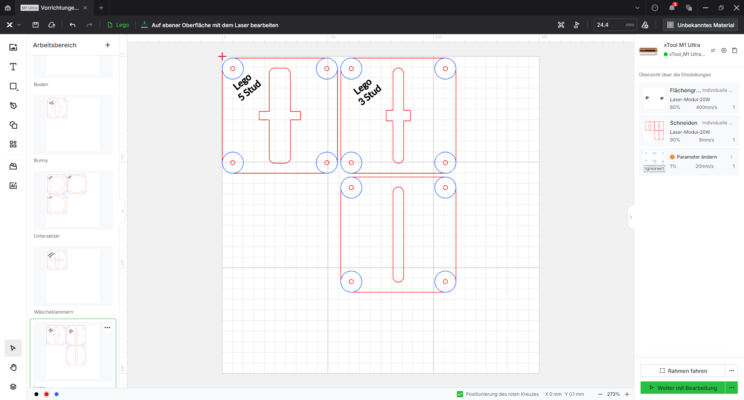Image resolution: width=744 pixels, height=400 pixels.
Task: Open the notifications bell
Action: point(672,8)
